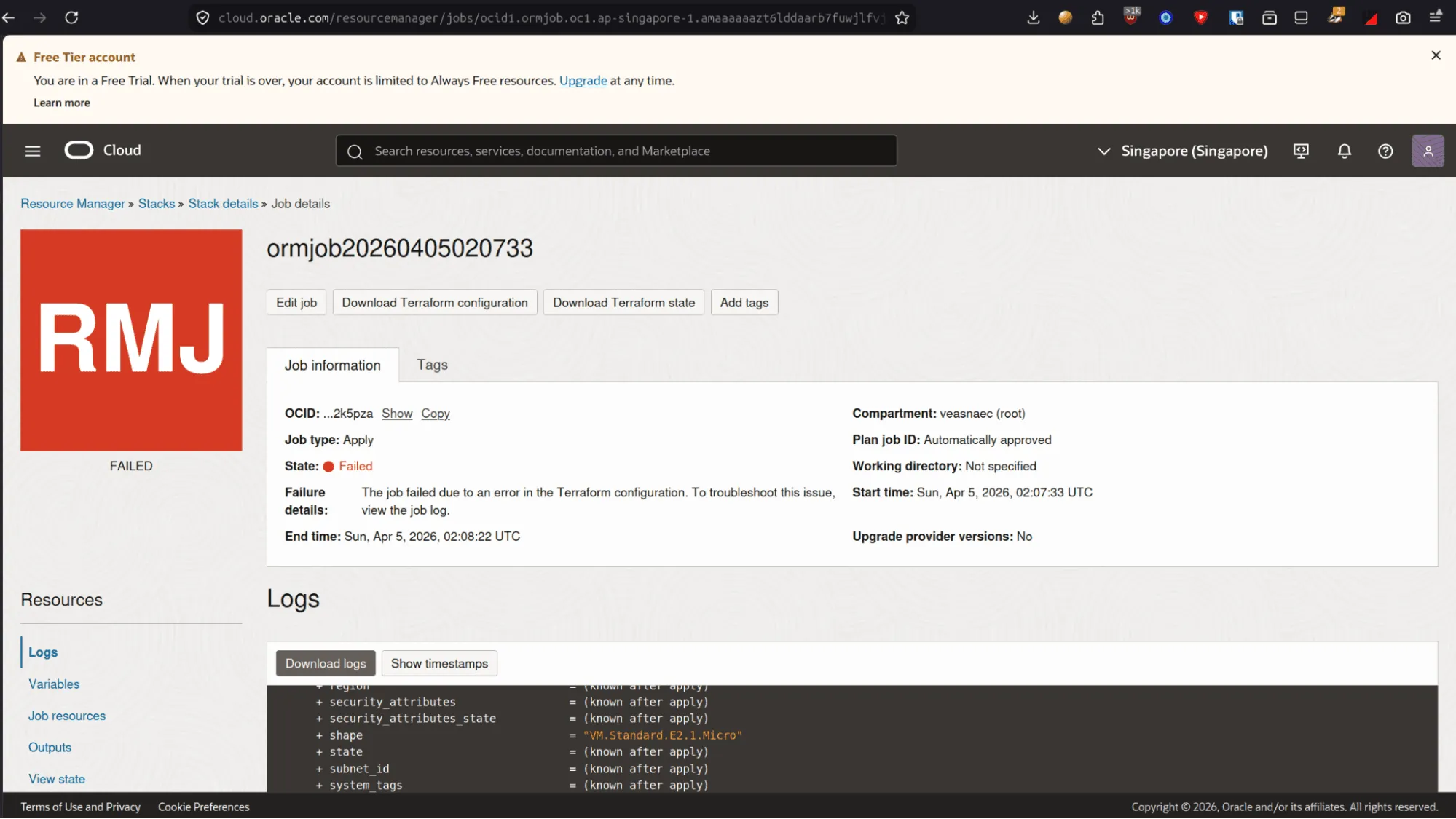The width and height of the screenshot is (1456, 819).
Task: Open Cookie Preferences footer link
Action: [203, 807]
